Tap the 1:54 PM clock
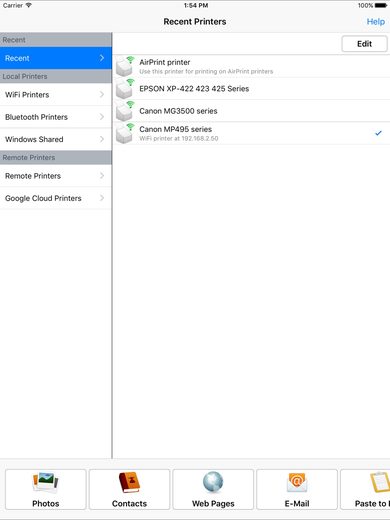This screenshot has height=520, width=390. tap(196, 5)
